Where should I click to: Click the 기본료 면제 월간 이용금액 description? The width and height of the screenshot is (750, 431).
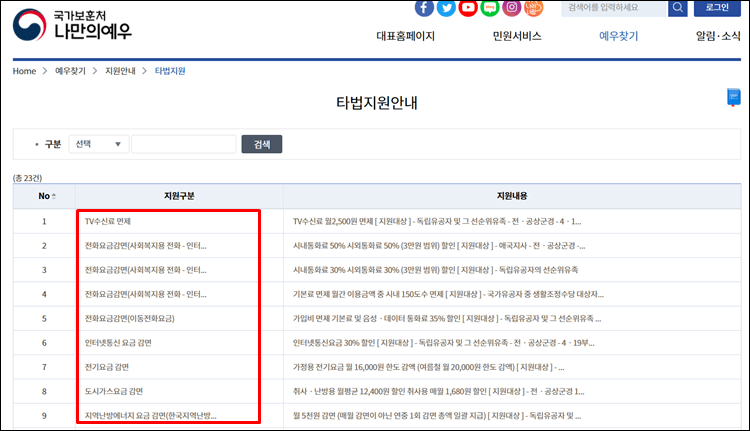click(x=448, y=294)
